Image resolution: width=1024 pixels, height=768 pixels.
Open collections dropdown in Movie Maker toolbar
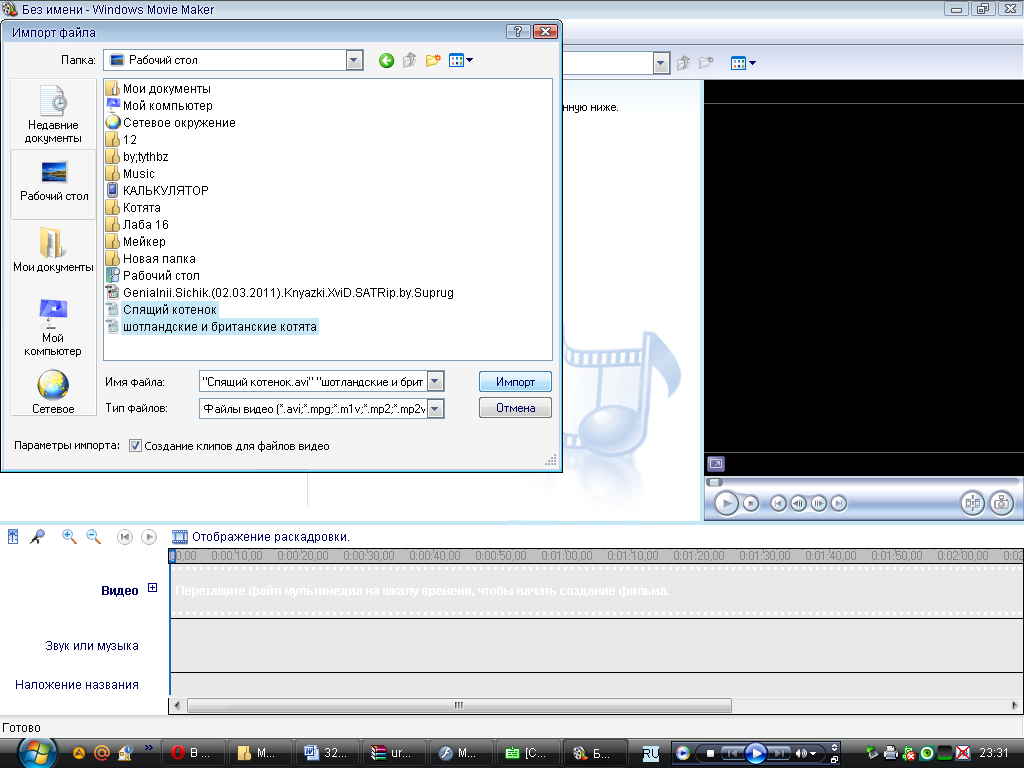click(661, 63)
